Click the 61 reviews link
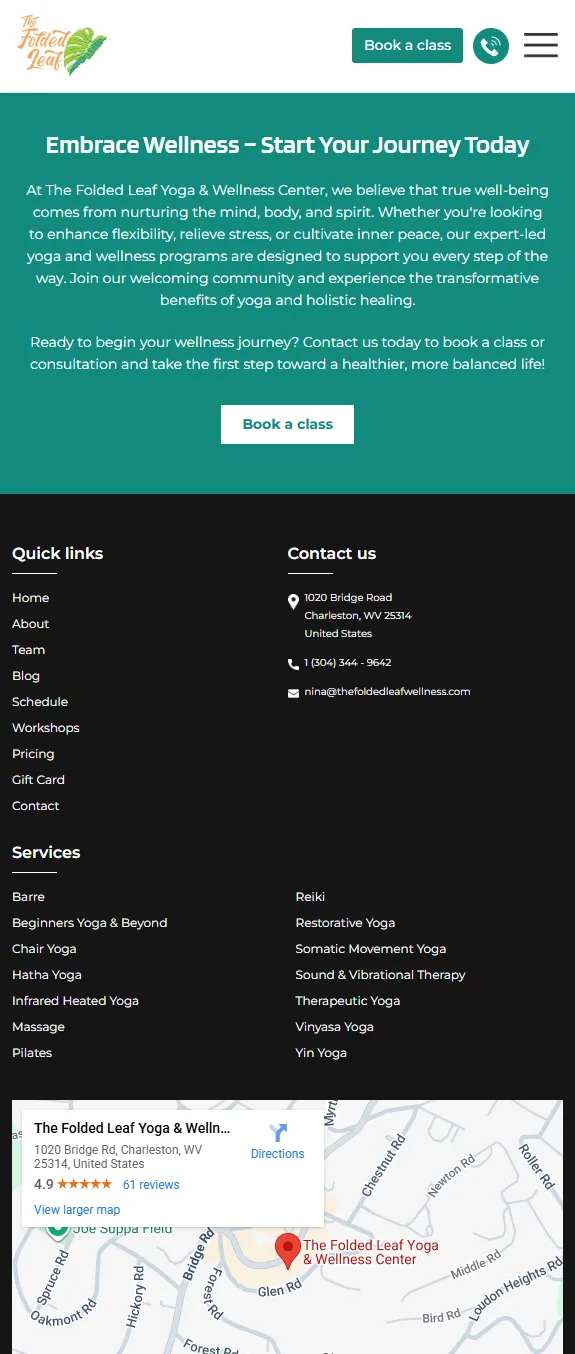575x1354 pixels. coord(151,1185)
